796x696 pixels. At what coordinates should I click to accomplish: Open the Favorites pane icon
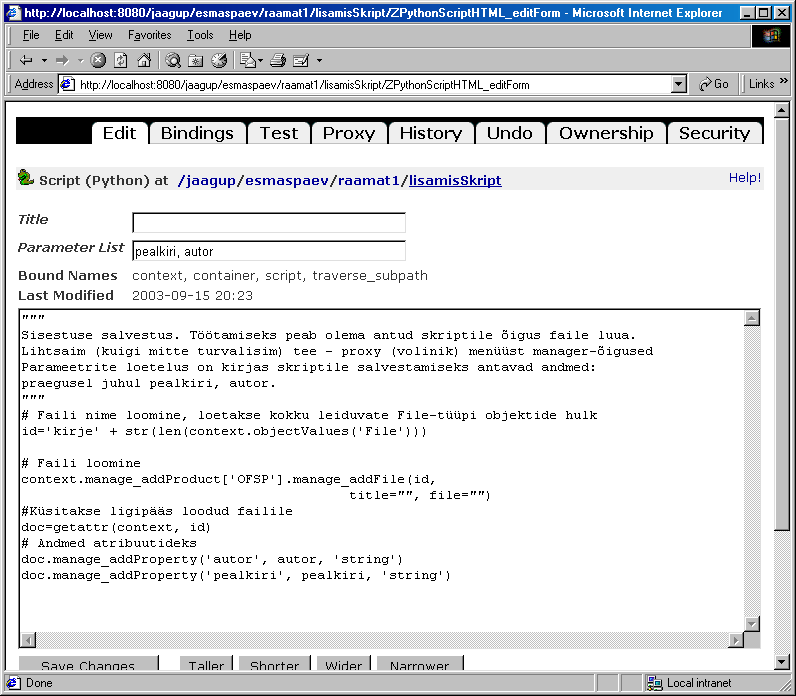pyautogui.click(x=195, y=60)
